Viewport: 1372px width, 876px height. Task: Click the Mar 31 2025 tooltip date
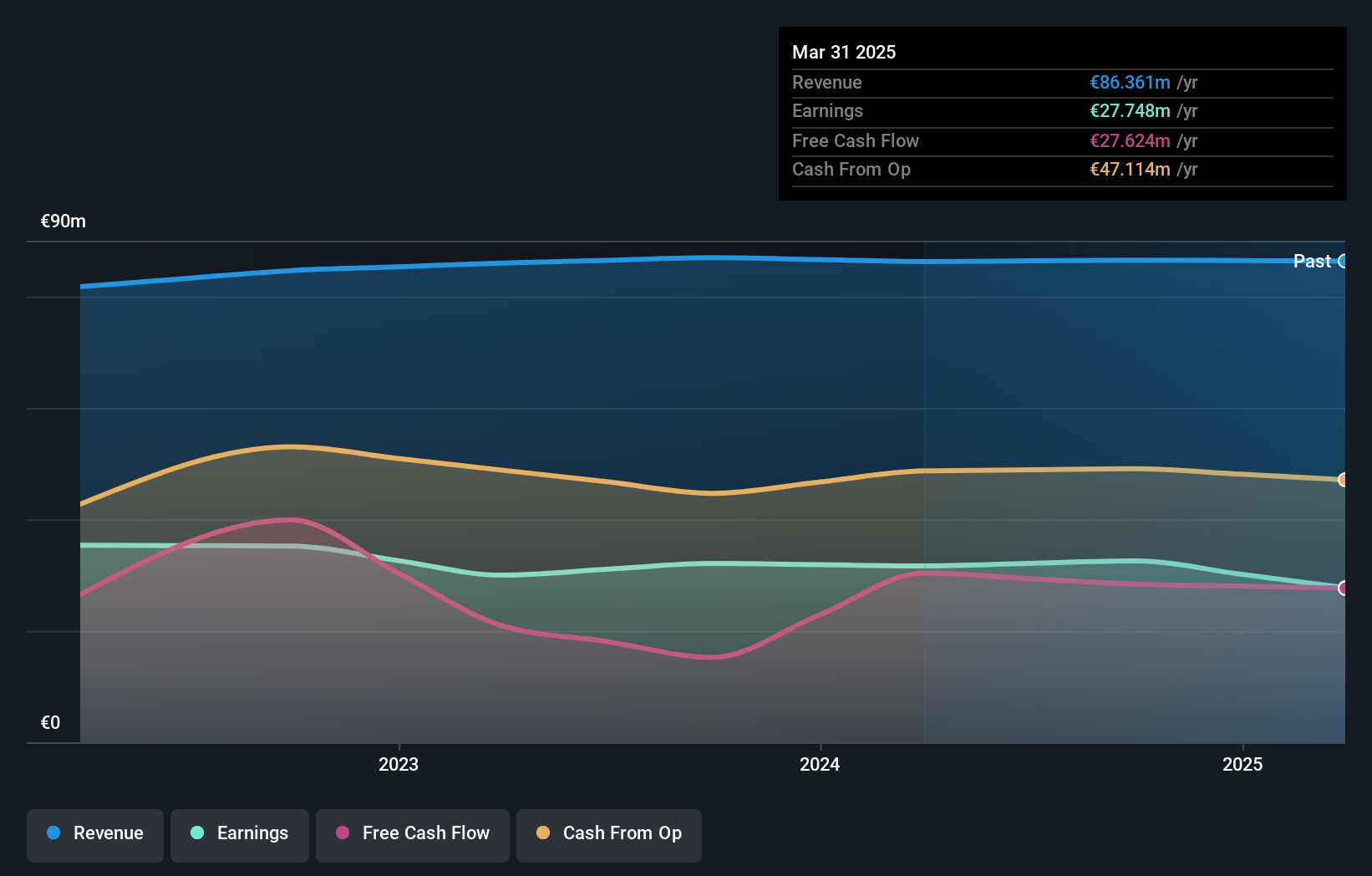(x=844, y=52)
